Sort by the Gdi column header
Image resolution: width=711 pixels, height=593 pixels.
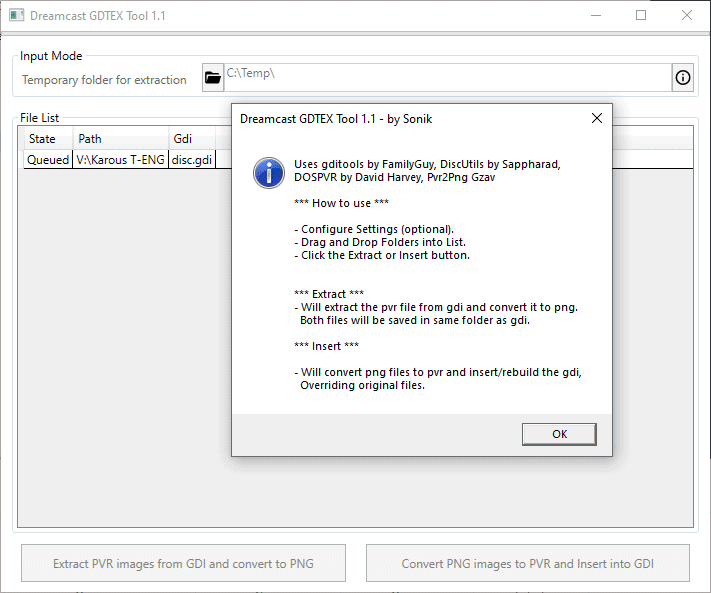(x=192, y=139)
